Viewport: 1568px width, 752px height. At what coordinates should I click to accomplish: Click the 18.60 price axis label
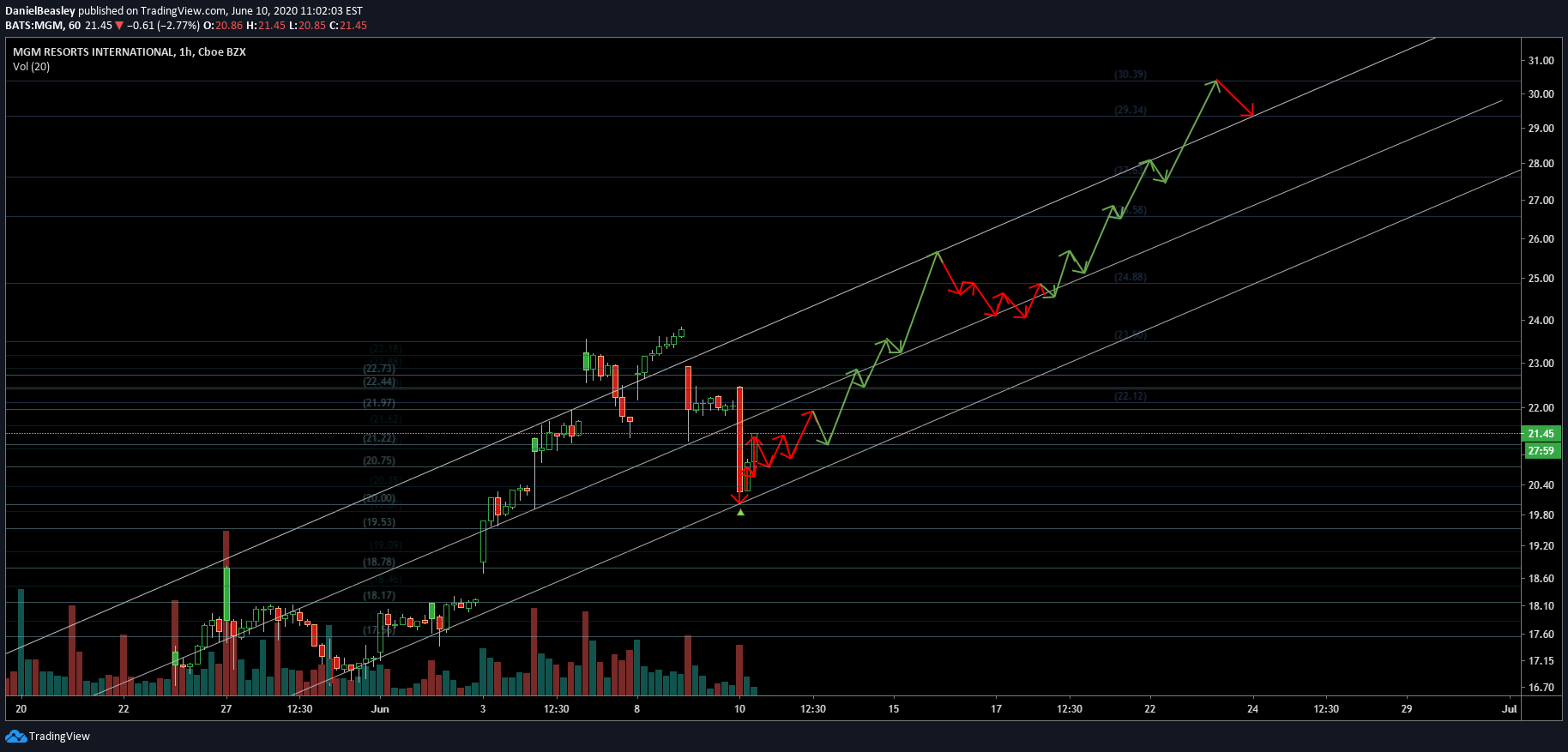(1541, 579)
